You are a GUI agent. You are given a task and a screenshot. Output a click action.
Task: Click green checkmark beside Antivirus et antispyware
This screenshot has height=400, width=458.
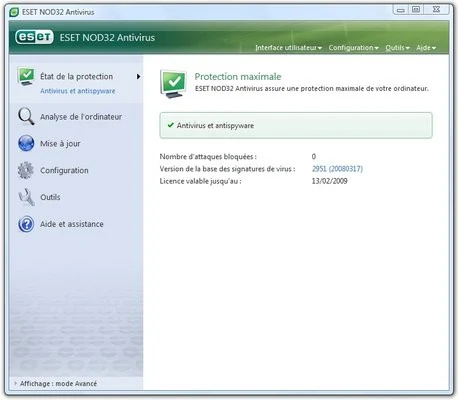pyautogui.click(x=171, y=125)
